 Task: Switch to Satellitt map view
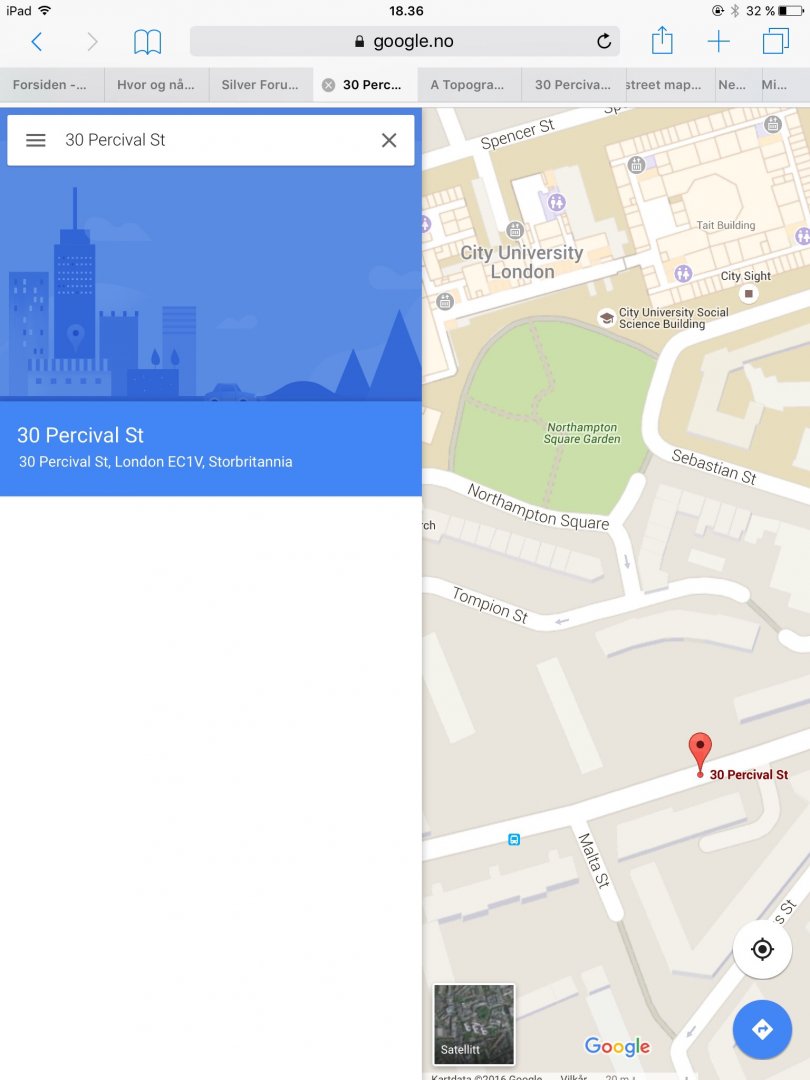point(474,1024)
